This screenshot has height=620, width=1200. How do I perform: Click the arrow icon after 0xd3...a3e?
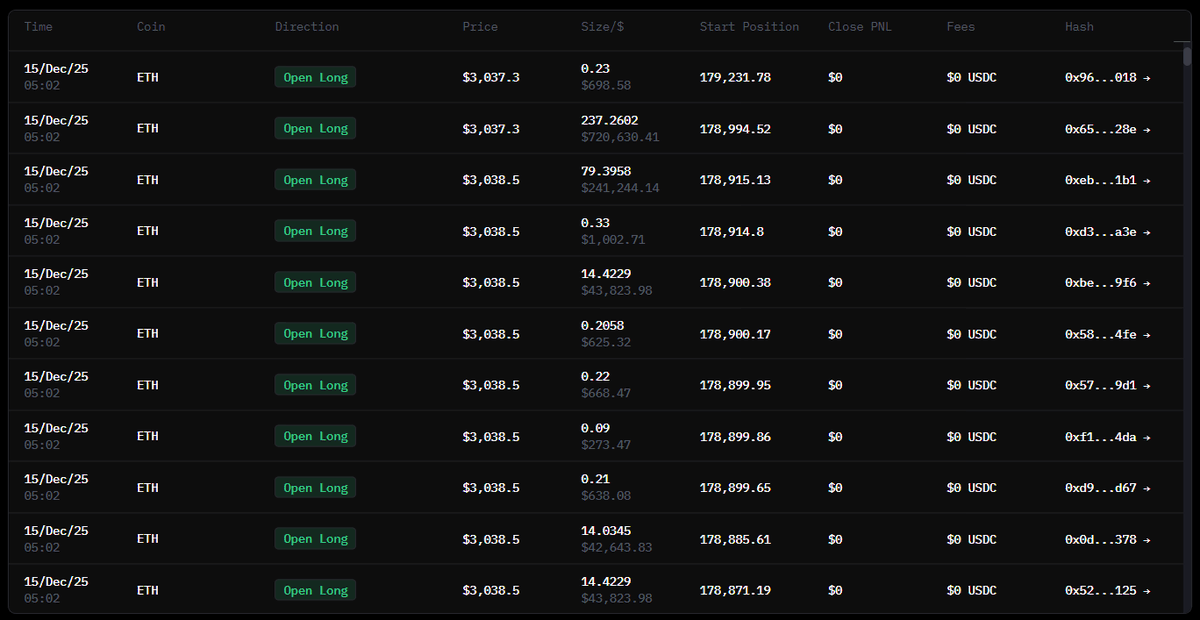[1146, 232]
